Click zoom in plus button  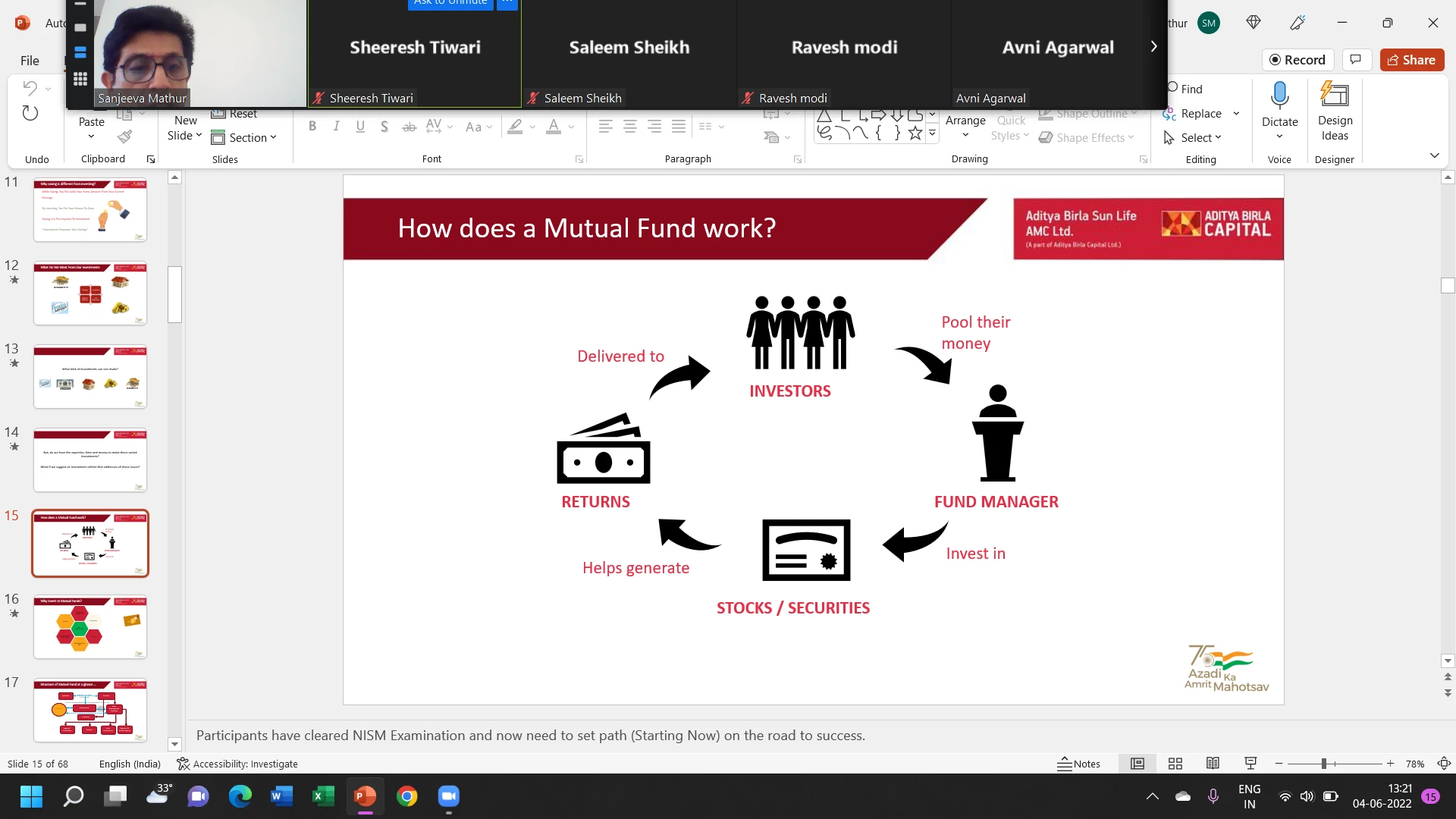1390,764
